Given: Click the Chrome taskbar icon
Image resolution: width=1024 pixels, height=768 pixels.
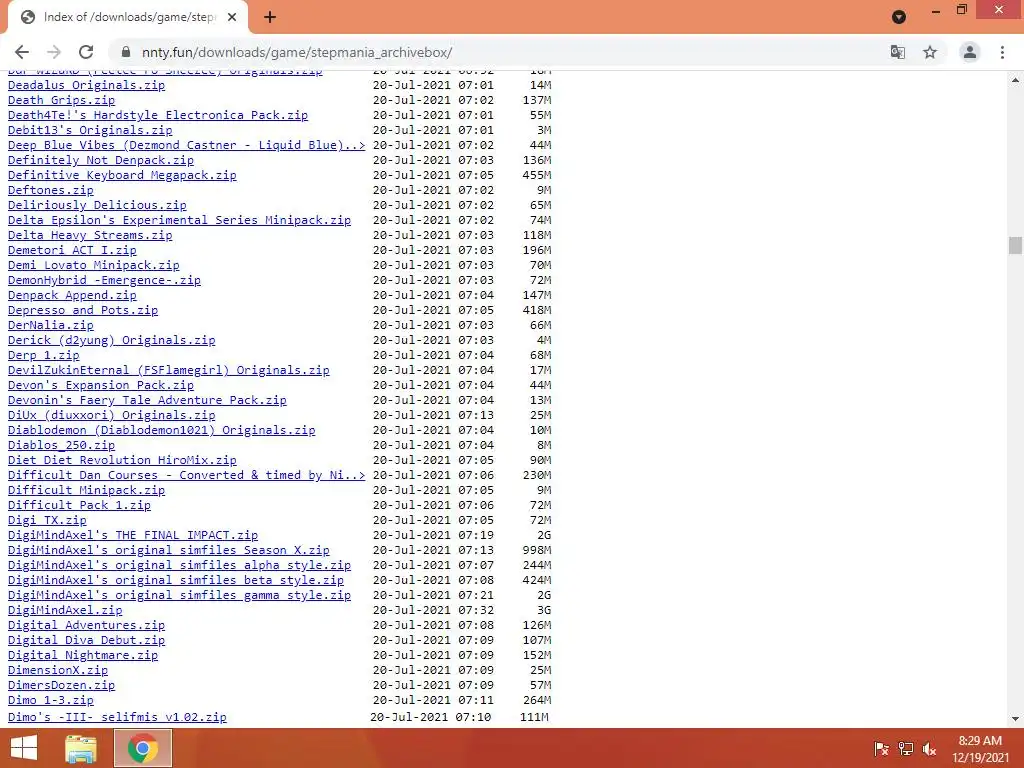Looking at the screenshot, I should click(143, 748).
